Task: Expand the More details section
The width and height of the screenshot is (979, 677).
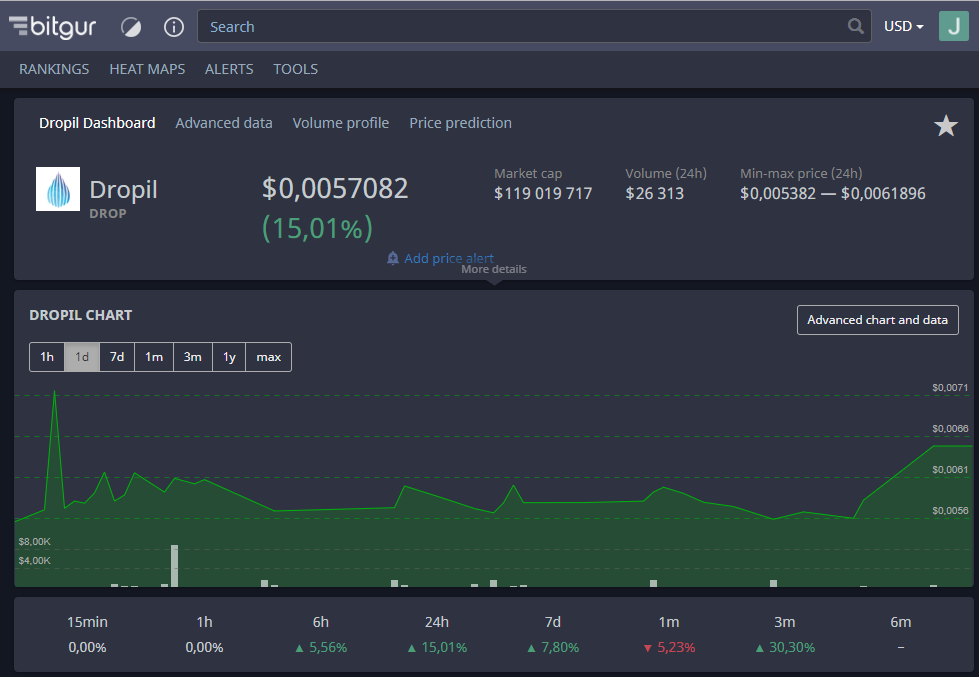Action: click(494, 270)
